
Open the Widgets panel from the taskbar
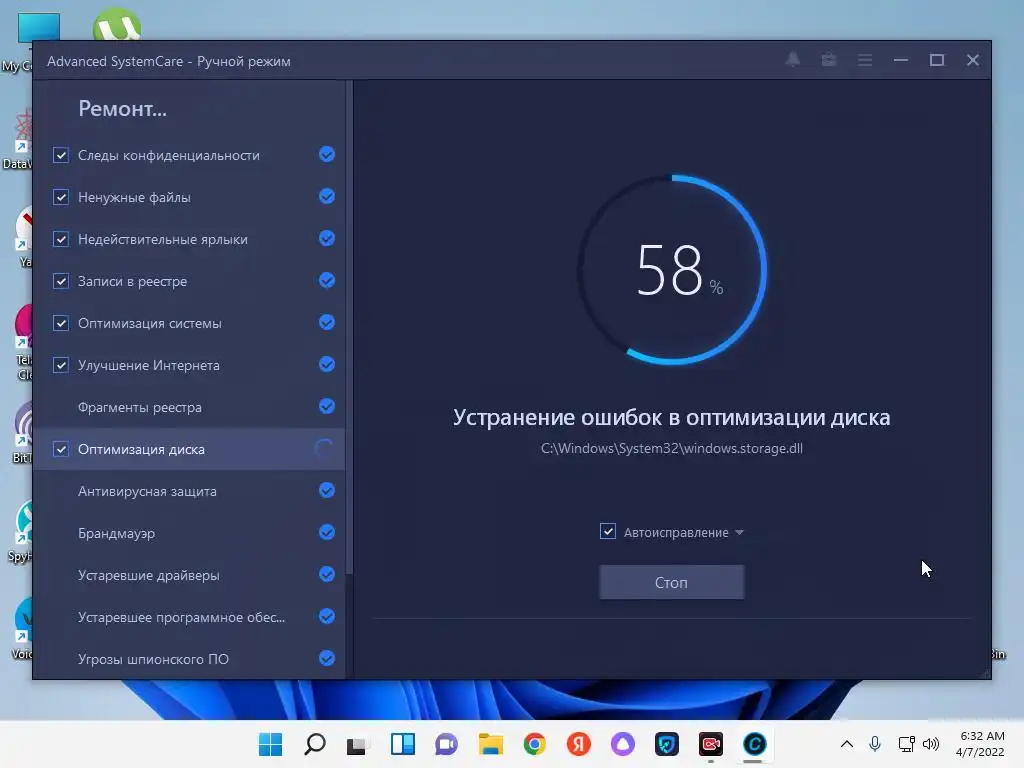(402, 744)
